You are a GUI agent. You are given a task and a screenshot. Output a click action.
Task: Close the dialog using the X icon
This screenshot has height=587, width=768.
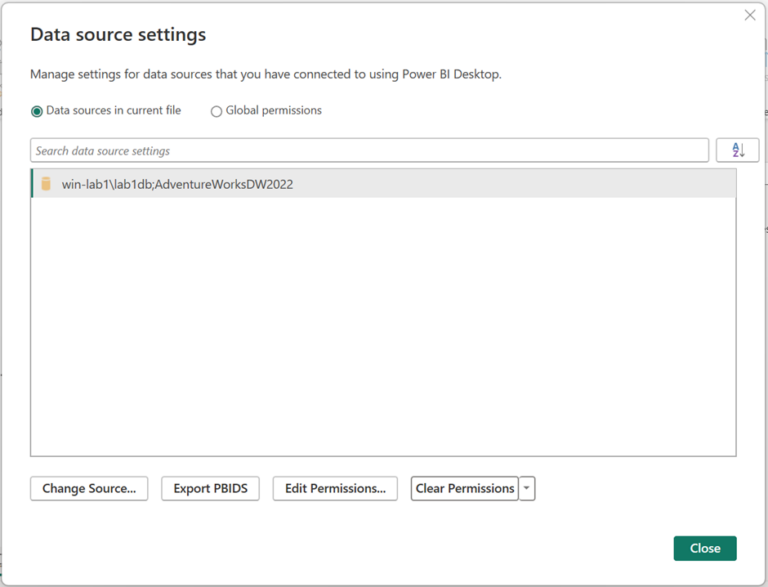750,15
